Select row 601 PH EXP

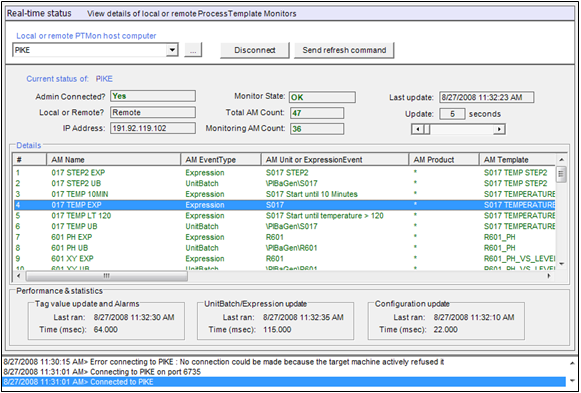coord(285,237)
